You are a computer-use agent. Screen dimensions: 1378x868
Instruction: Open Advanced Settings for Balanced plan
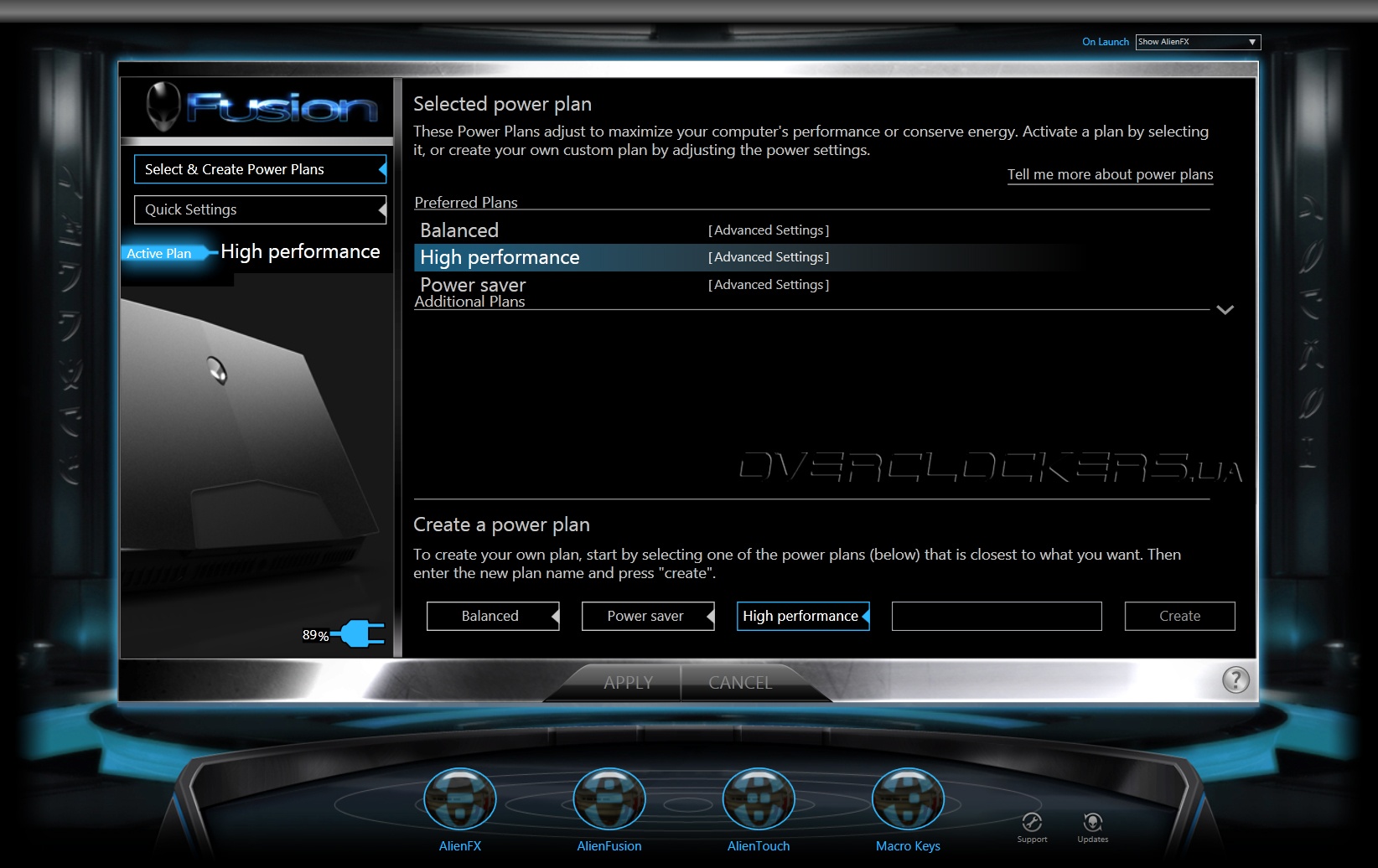pyautogui.click(x=769, y=230)
